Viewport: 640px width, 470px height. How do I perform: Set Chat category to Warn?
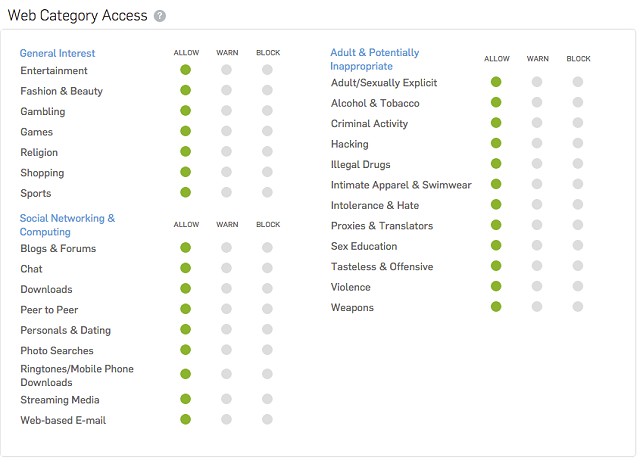226,268
